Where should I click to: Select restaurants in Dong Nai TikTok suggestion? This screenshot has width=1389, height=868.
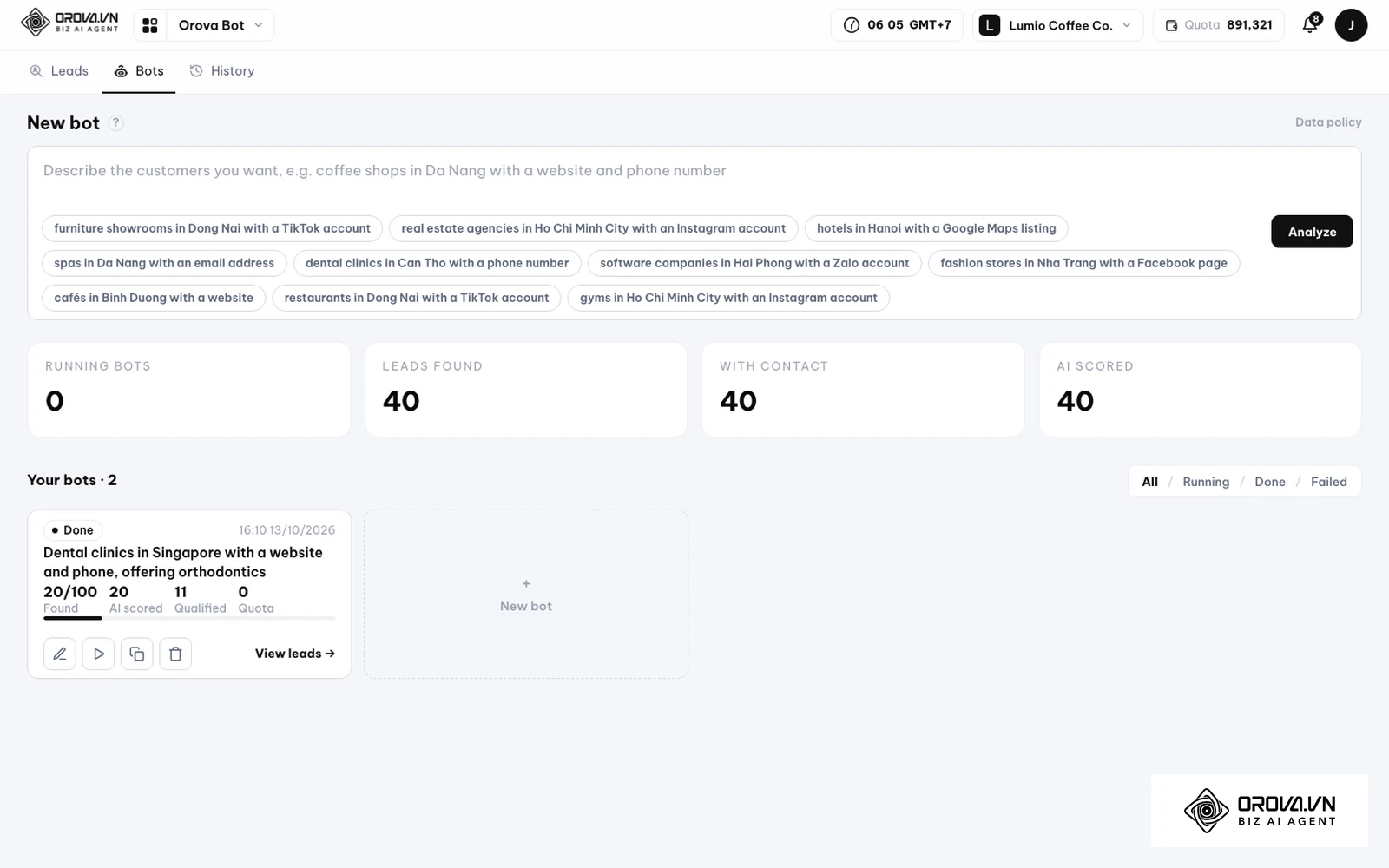tap(417, 298)
